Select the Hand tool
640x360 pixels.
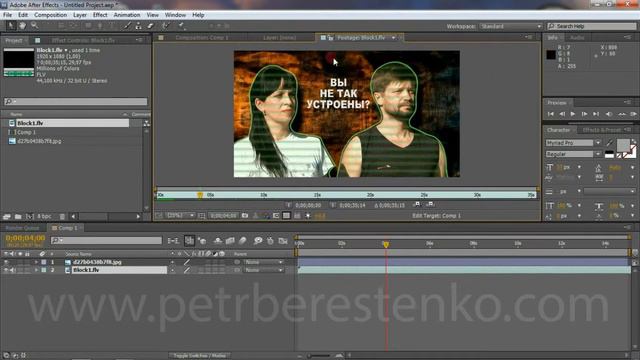pyautogui.click(x=22, y=26)
